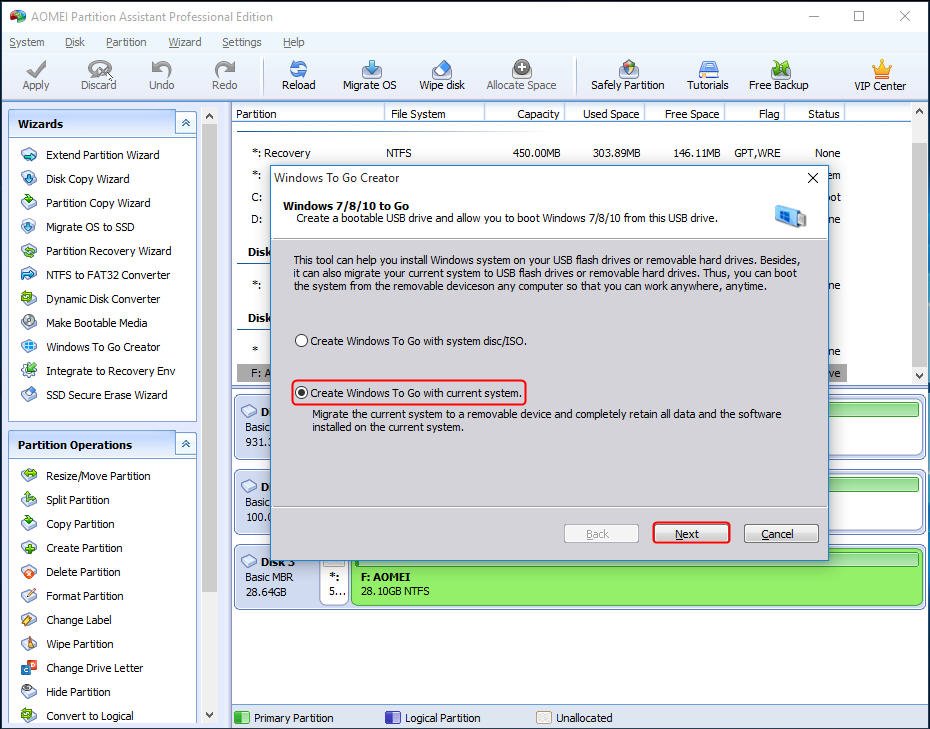930x729 pixels.
Task: Click the File System column header
Action: [x=434, y=113]
